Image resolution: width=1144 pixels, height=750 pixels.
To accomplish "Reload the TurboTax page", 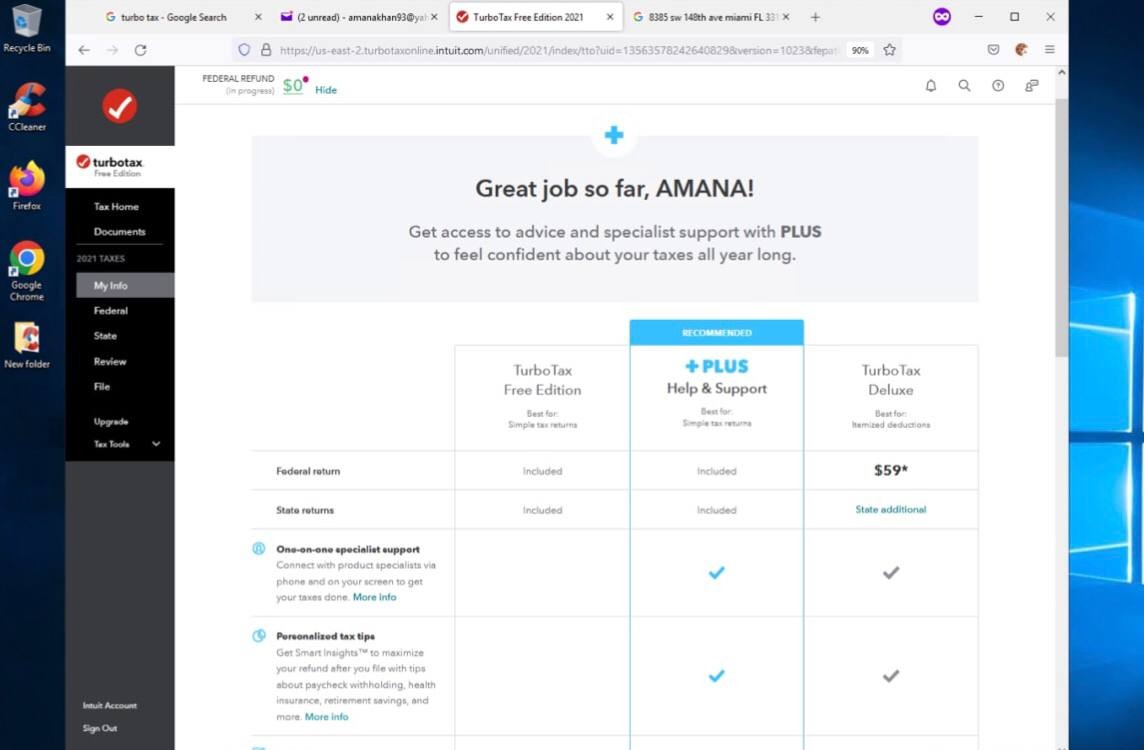I will [x=141, y=50].
